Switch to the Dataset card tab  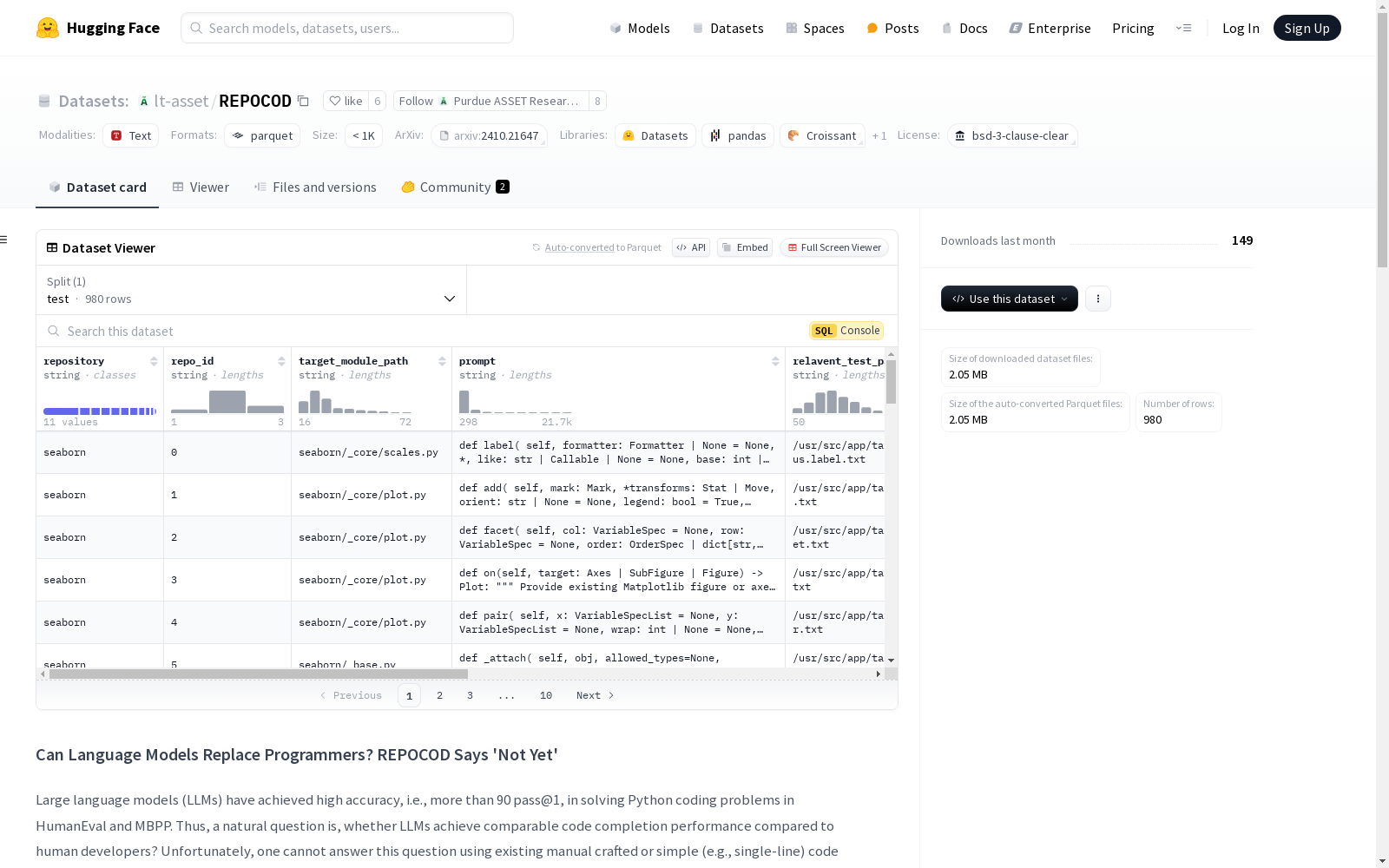tap(97, 187)
